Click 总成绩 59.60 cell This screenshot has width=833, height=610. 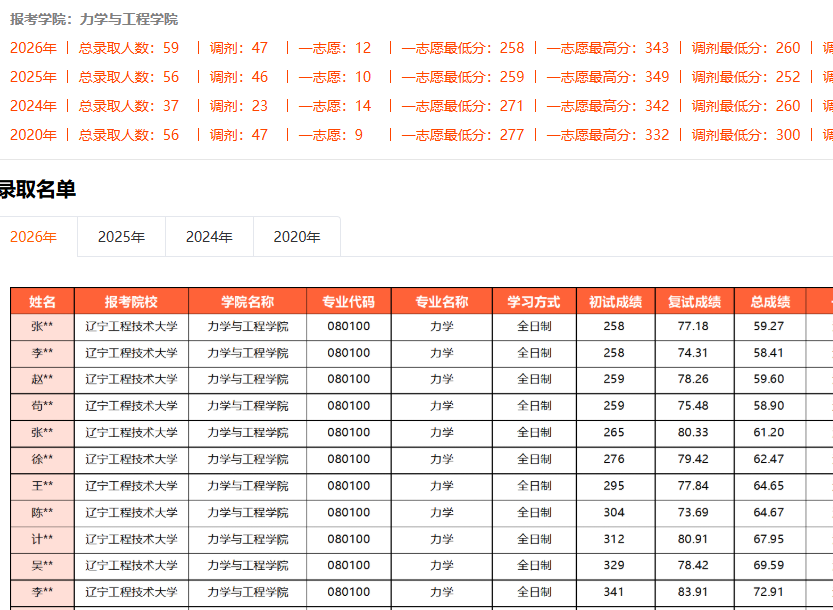[769, 379]
